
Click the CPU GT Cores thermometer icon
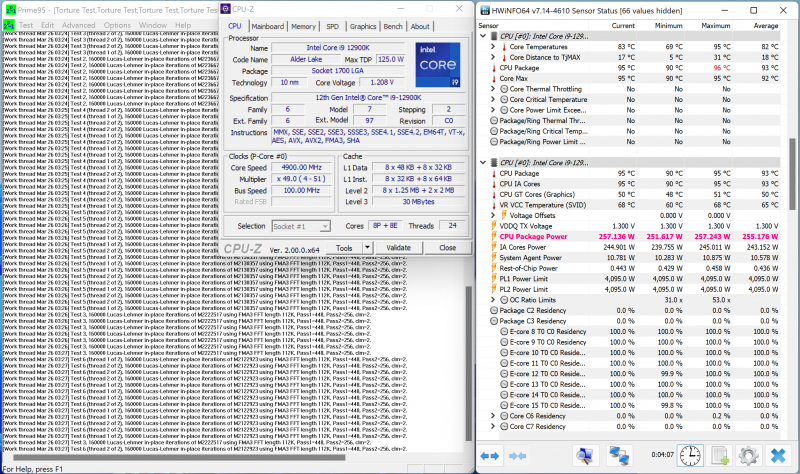pos(494,194)
